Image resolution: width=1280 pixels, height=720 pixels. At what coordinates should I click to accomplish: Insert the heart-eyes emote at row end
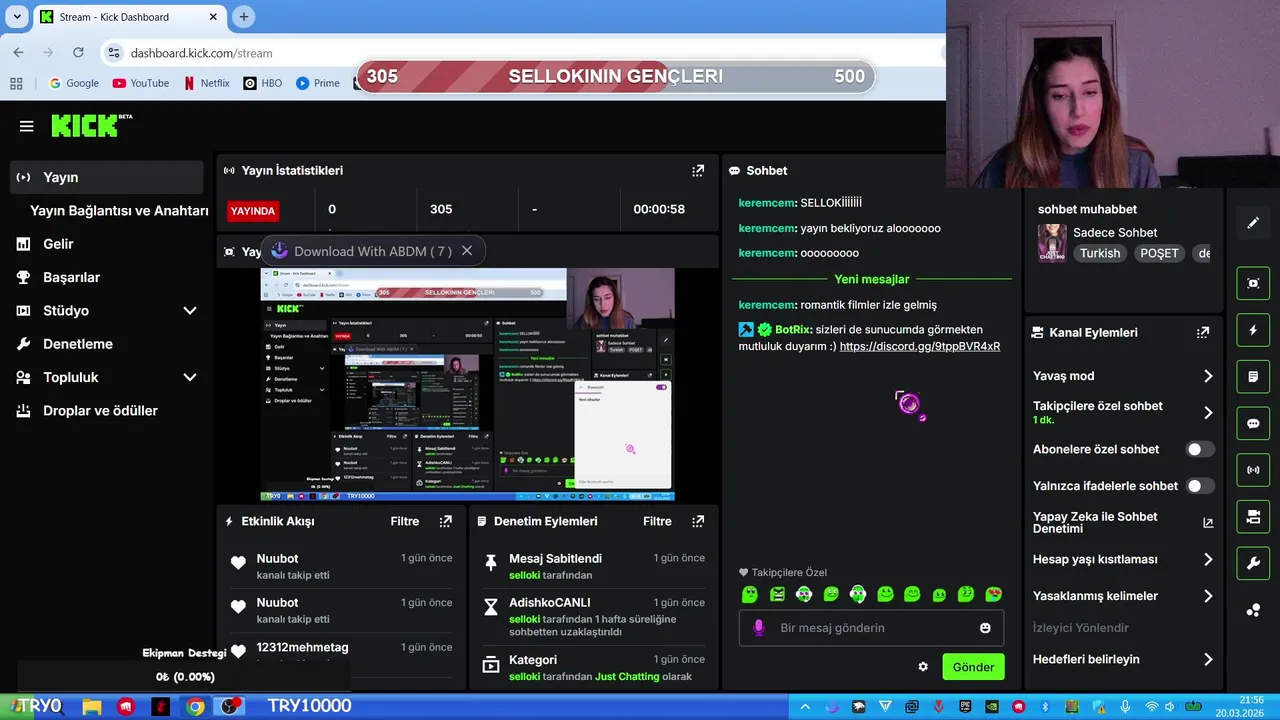point(993,595)
